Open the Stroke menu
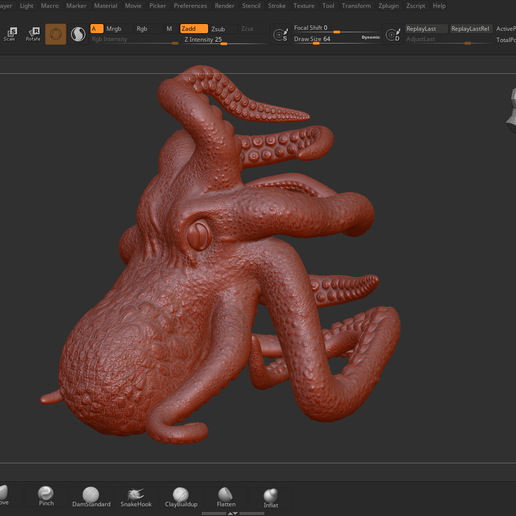Image resolution: width=516 pixels, height=516 pixels. tap(277, 6)
